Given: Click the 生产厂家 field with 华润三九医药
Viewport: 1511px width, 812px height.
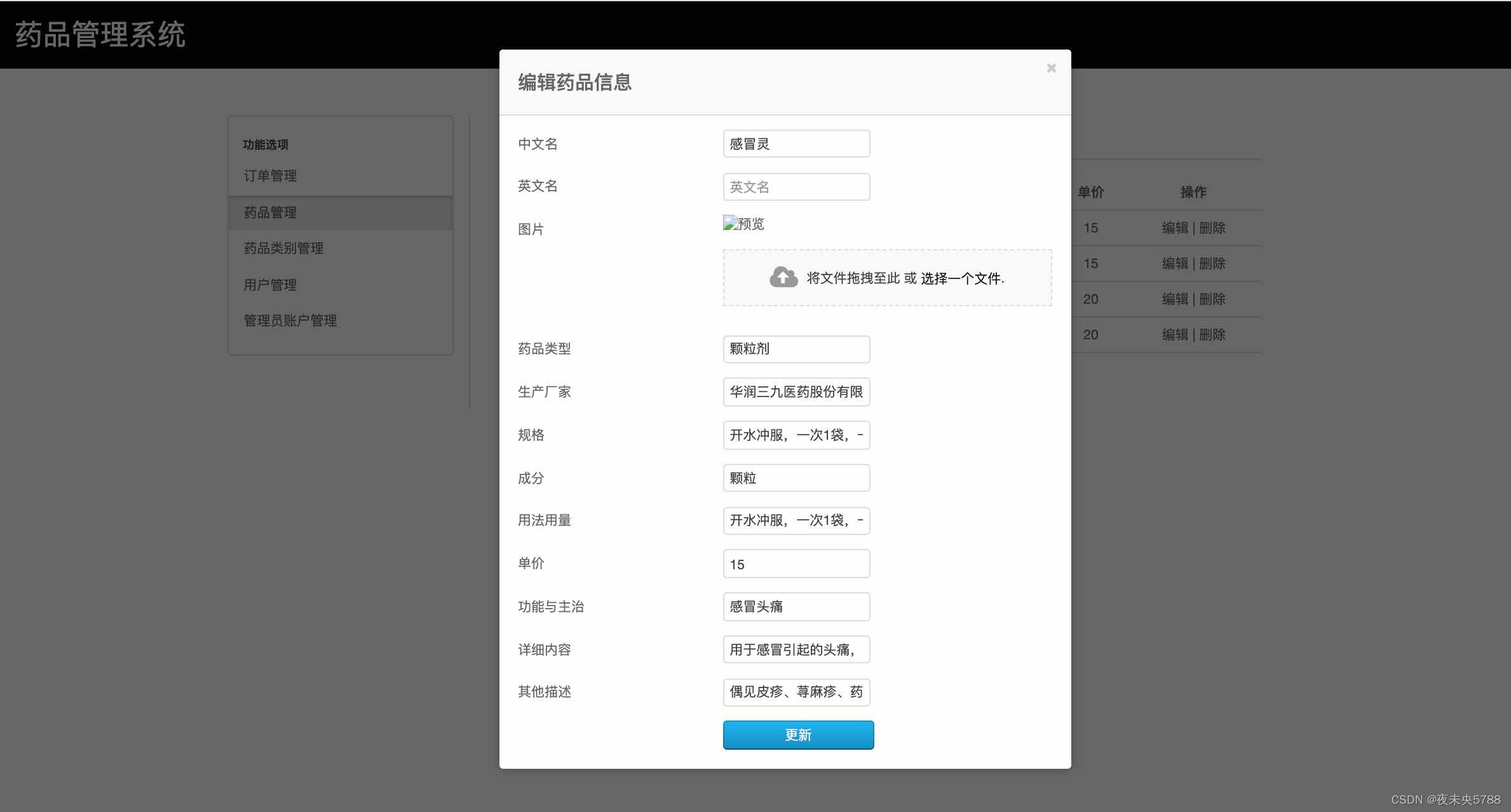Looking at the screenshot, I should pos(796,392).
